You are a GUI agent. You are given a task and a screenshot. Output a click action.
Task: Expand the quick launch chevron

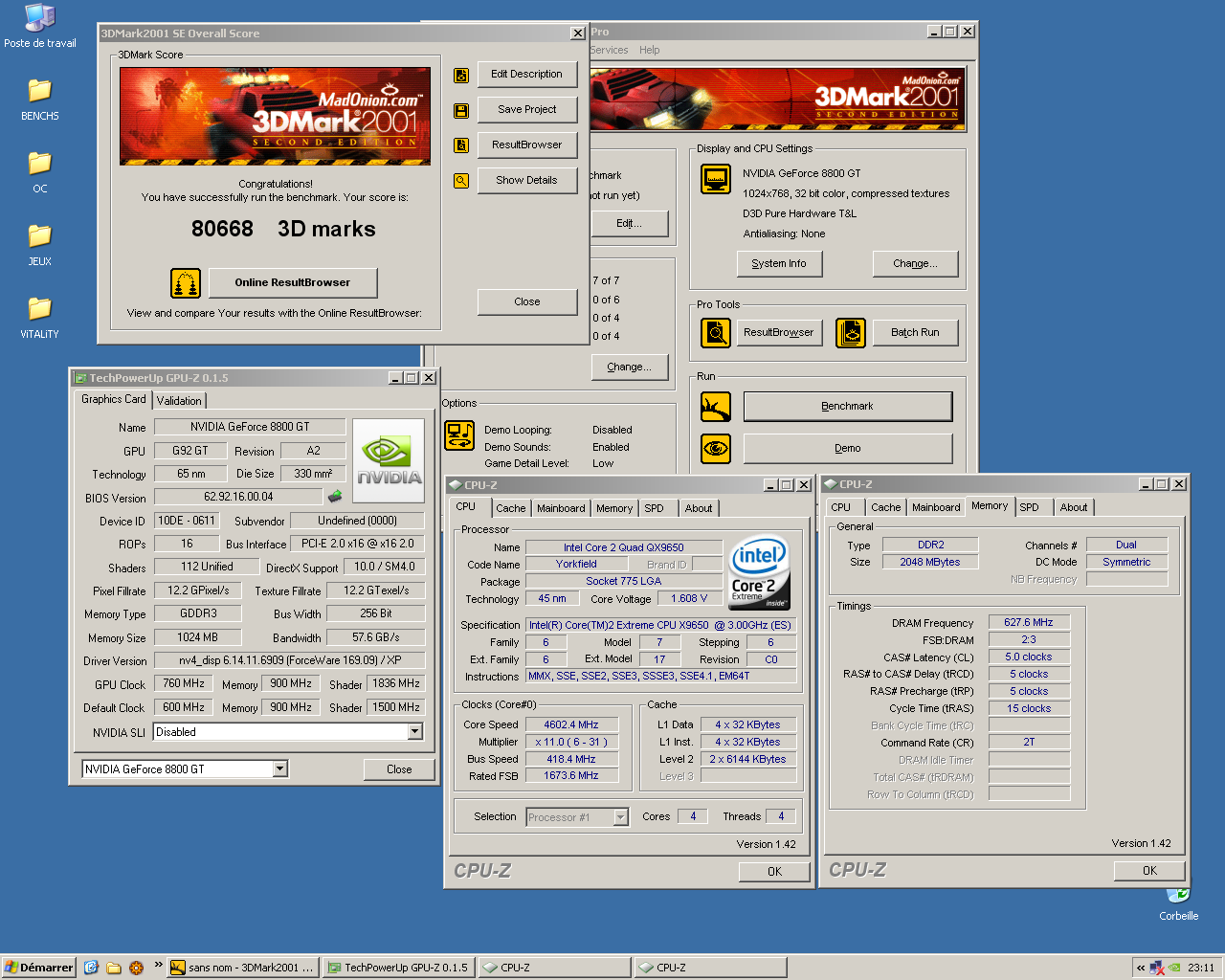pos(158,966)
